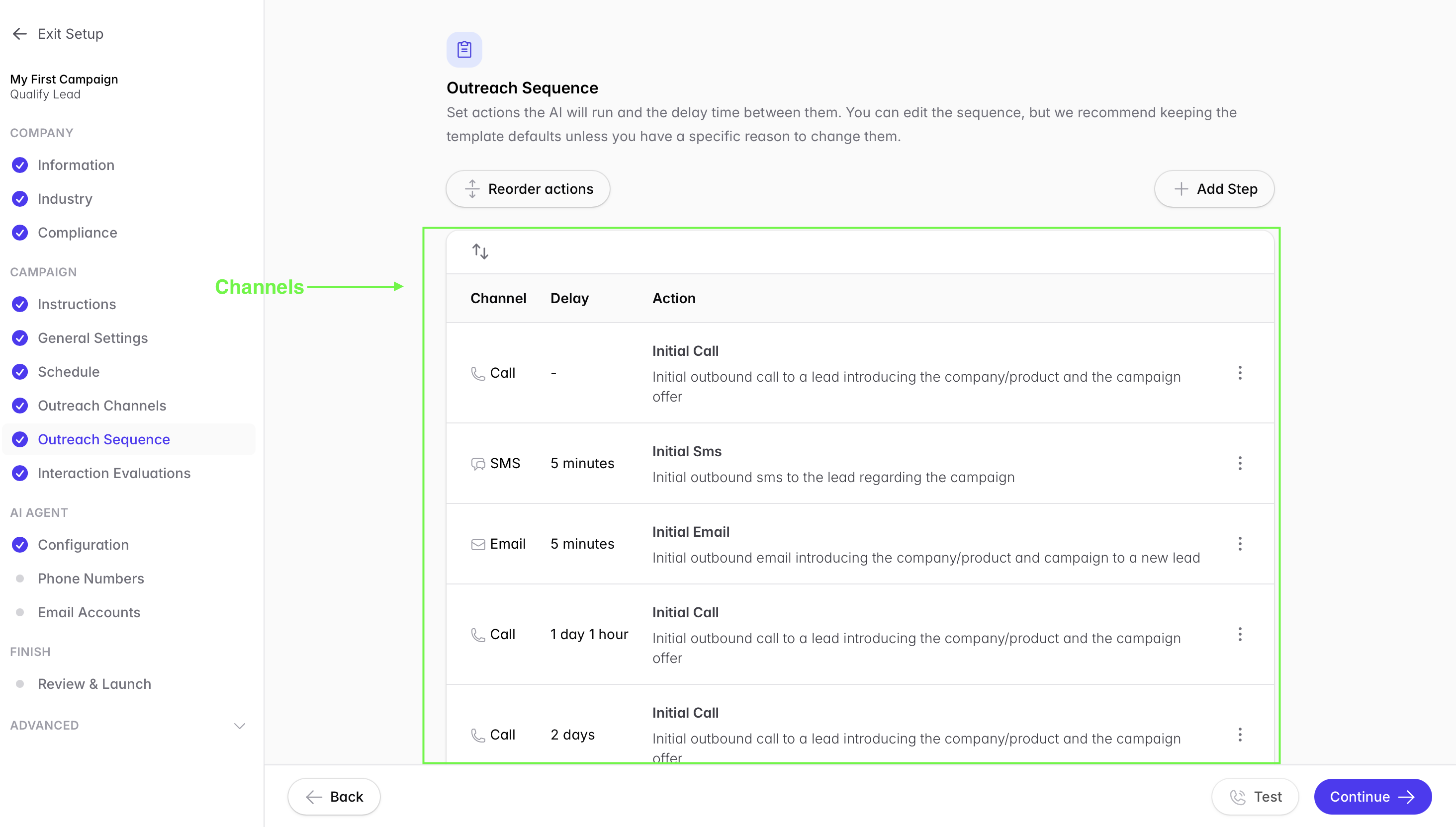Open the three-dot menu for Initial Email row

tap(1240, 544)
